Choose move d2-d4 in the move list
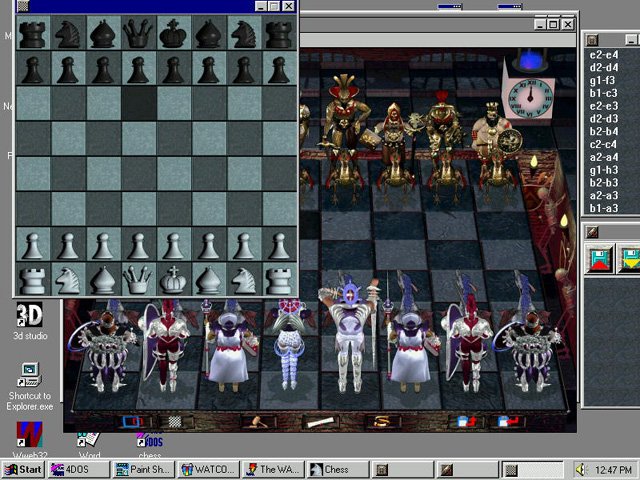This screenshot has height=480, width=640. pyautogui.click(x=603, y=67)
